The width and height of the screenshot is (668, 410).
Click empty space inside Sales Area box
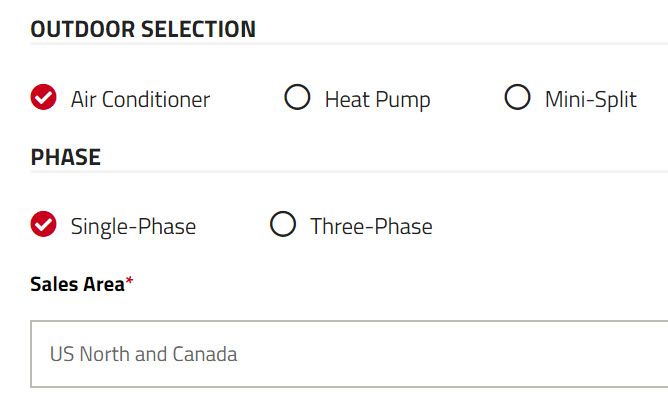point(447,354)
